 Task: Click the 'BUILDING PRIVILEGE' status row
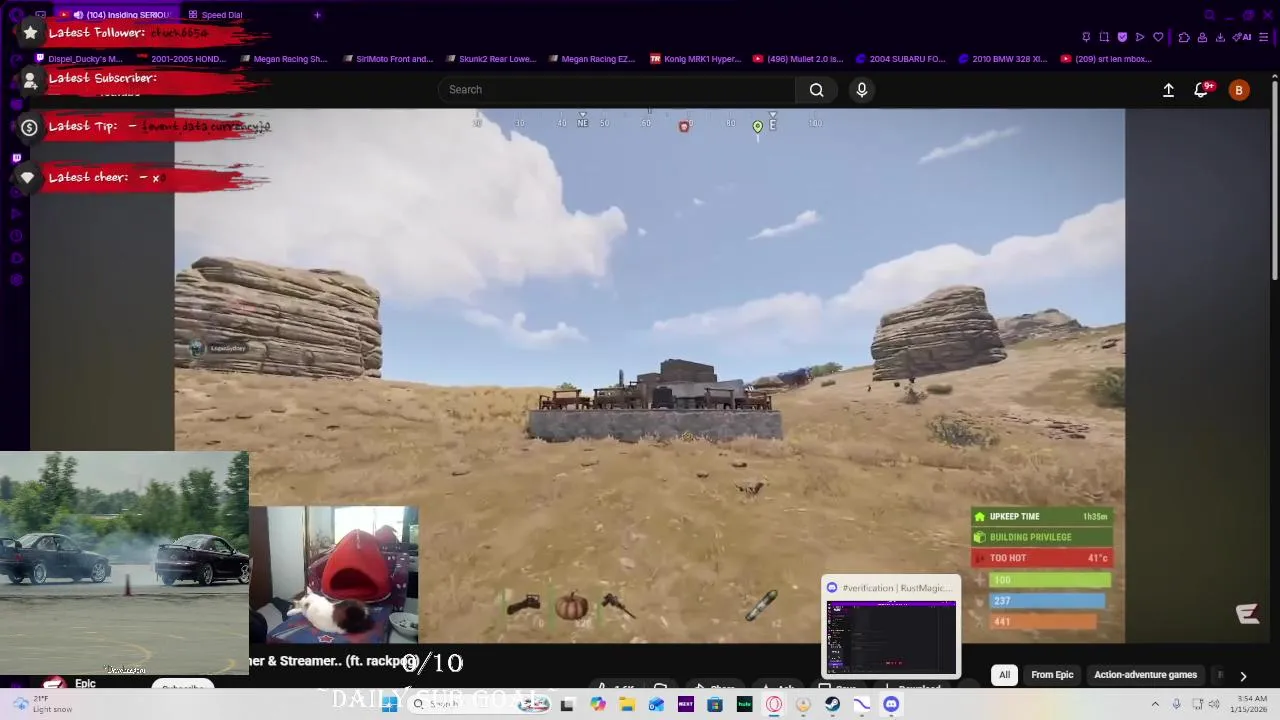coord(1042,537)
